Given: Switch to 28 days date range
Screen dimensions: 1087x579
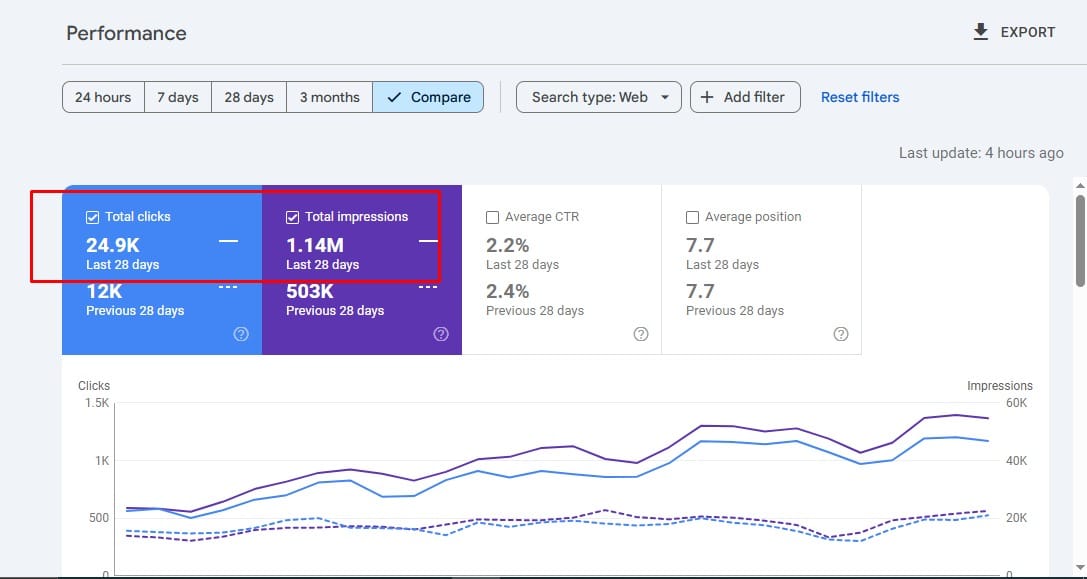Looking at the screenshot, I should click(249, 97).
